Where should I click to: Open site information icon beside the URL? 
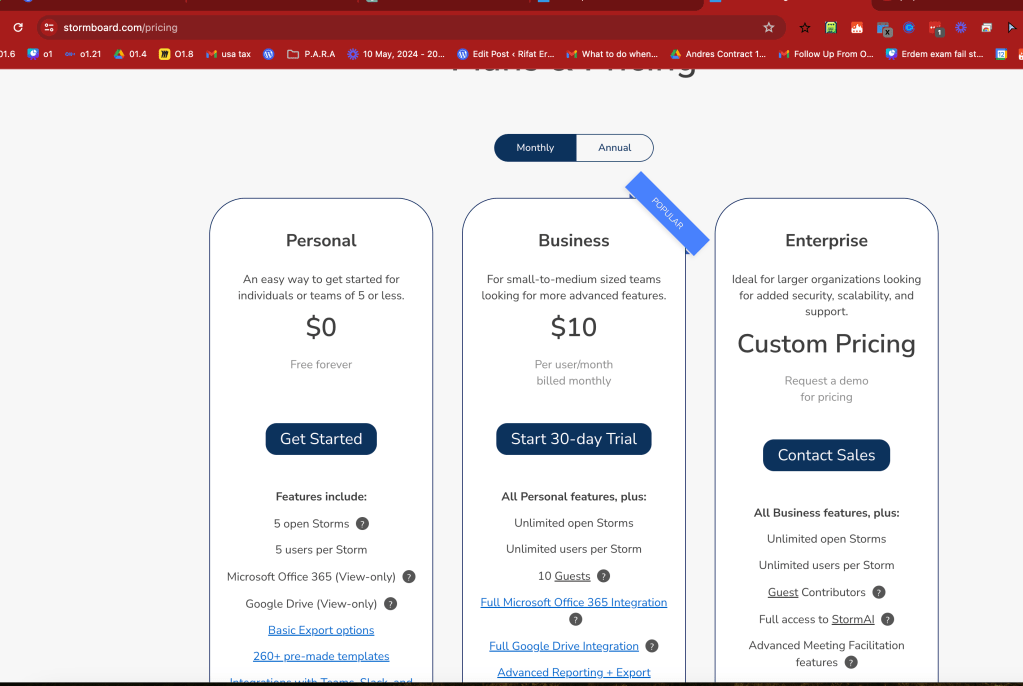[49, 27]
